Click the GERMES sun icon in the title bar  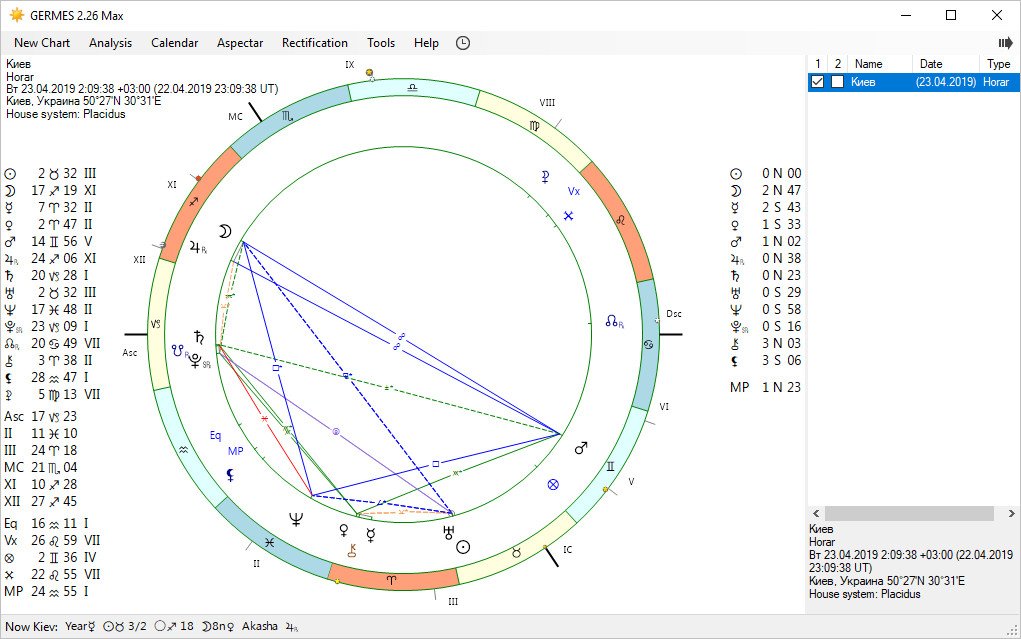click(16, 15)
